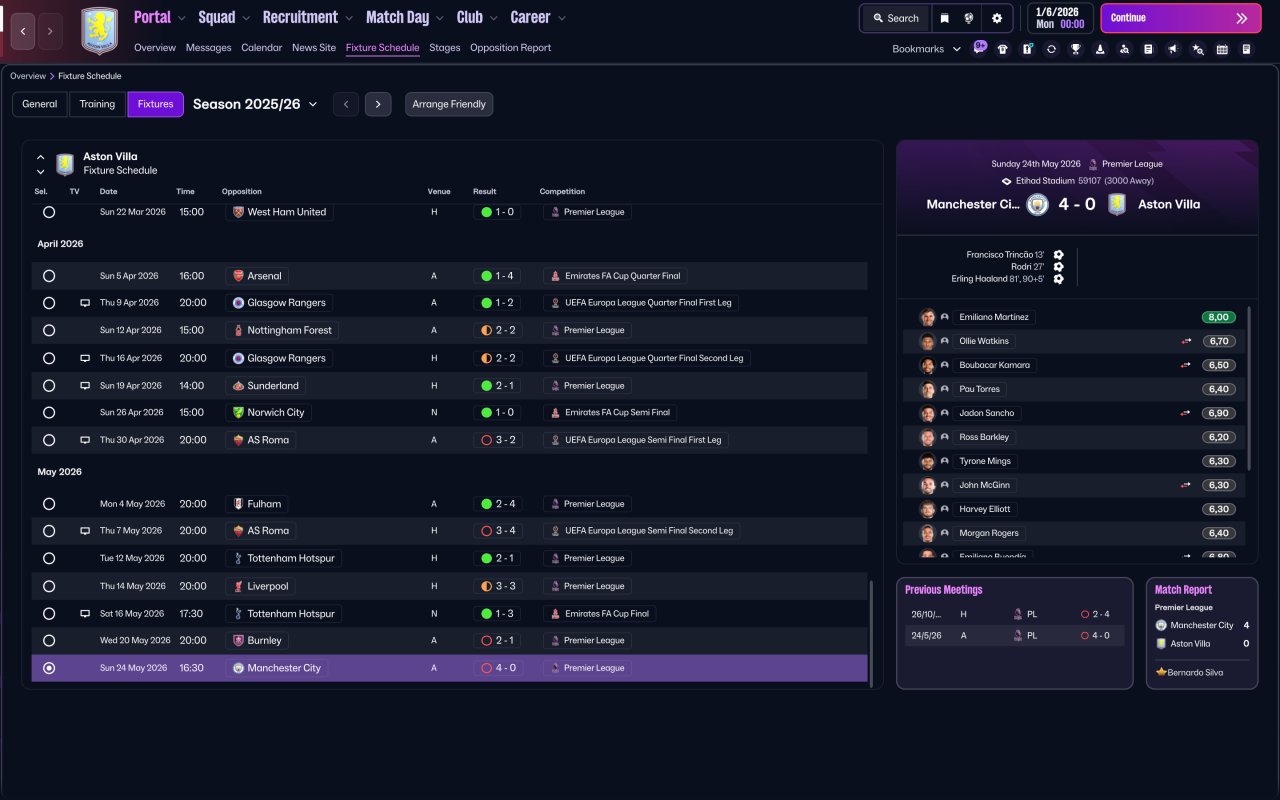Image resolution: width=1280 pixels, height=800 pixels.
Task: Select the Liverpool fixture radio button
Action: pyautogui.click(x=49, y=586)
